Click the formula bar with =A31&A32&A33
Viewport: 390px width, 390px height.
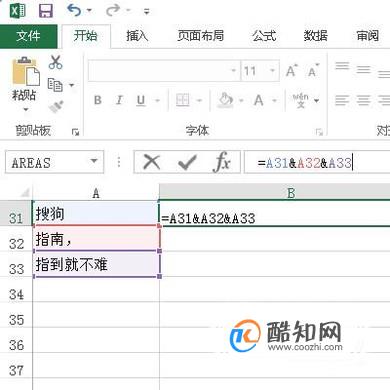click(317, 163)
